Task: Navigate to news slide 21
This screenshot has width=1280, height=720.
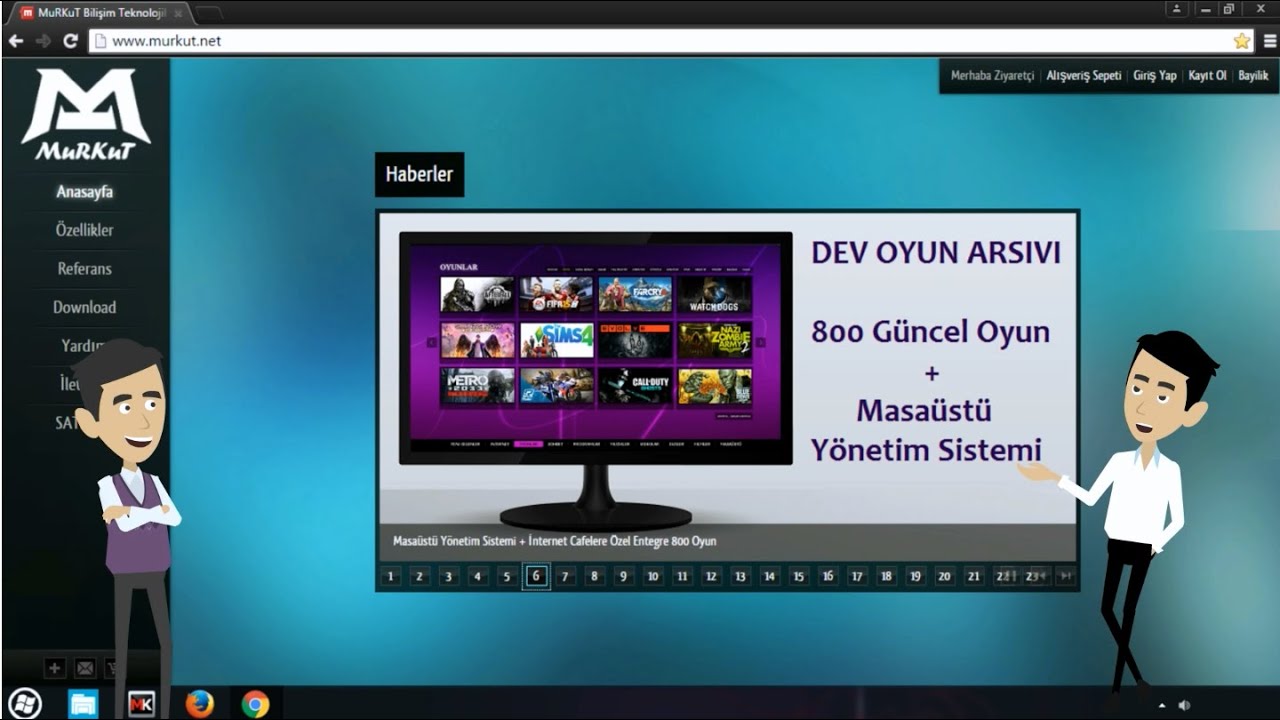Action: point(973,576)
